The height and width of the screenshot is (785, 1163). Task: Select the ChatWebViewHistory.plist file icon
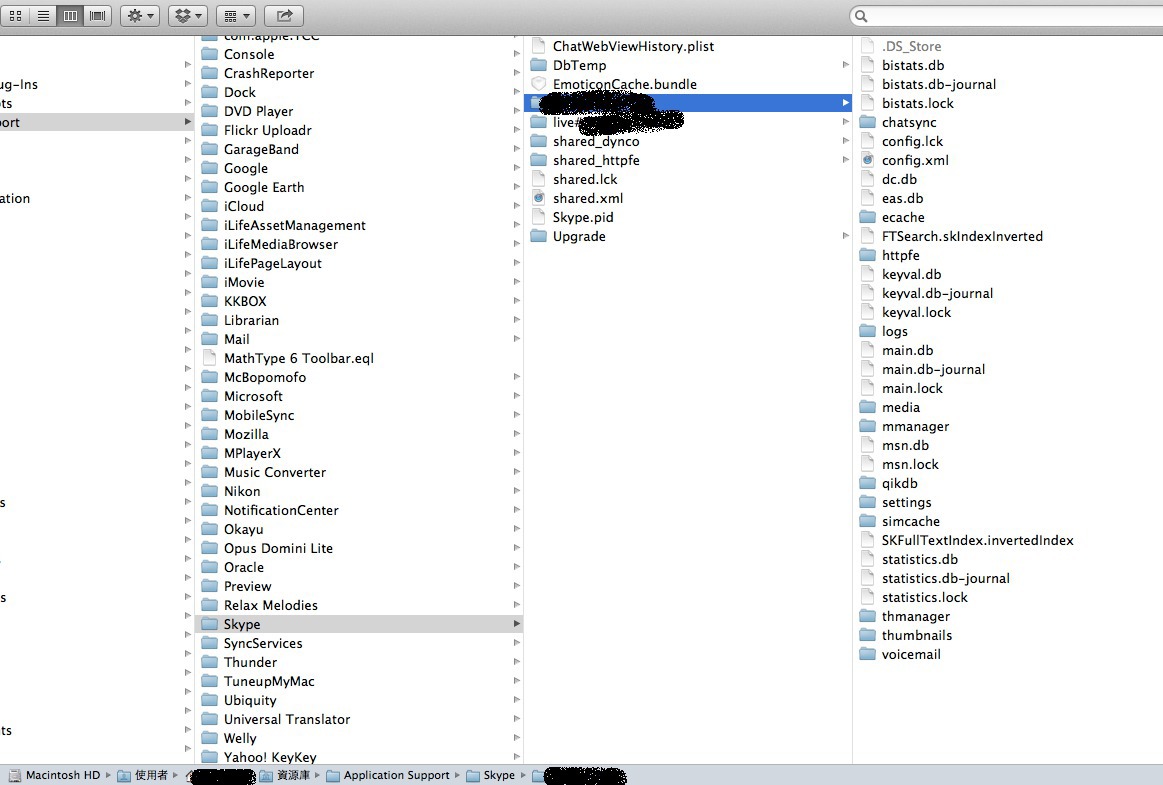[539, 46]
